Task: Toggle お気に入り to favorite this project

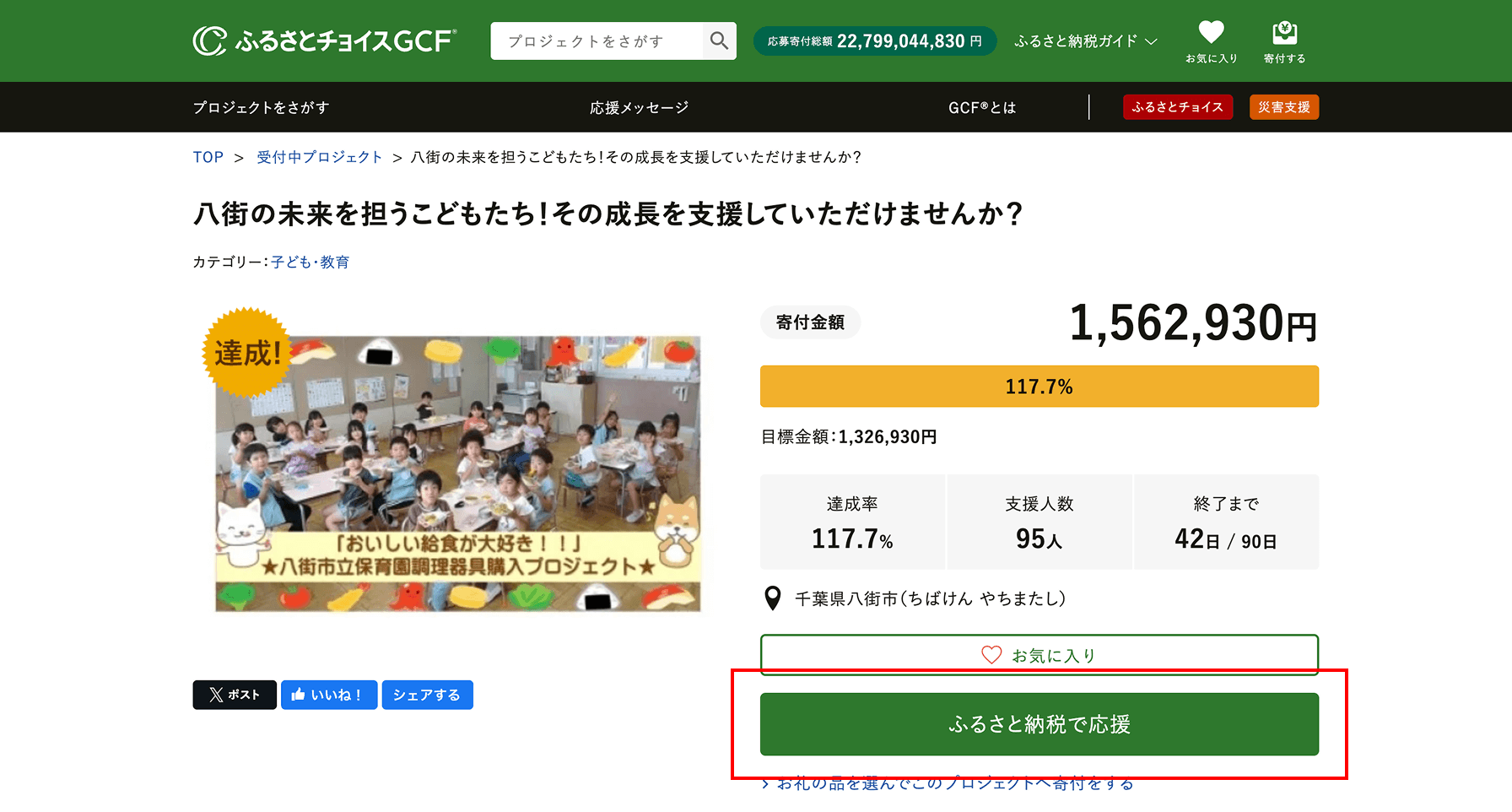Action: pyautogui.click(x=1038, y=654)
